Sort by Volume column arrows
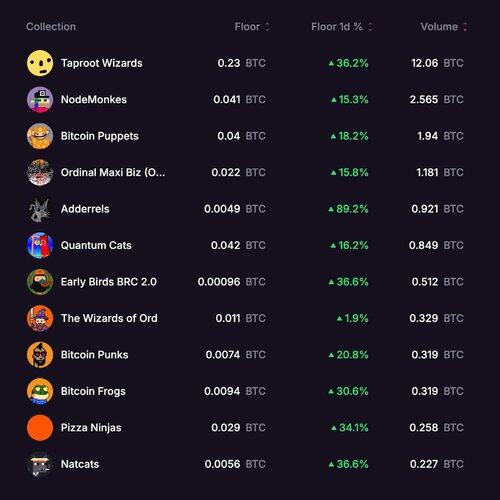The width and height of the screenshot is (500, 500). click(x=465, y=27)
